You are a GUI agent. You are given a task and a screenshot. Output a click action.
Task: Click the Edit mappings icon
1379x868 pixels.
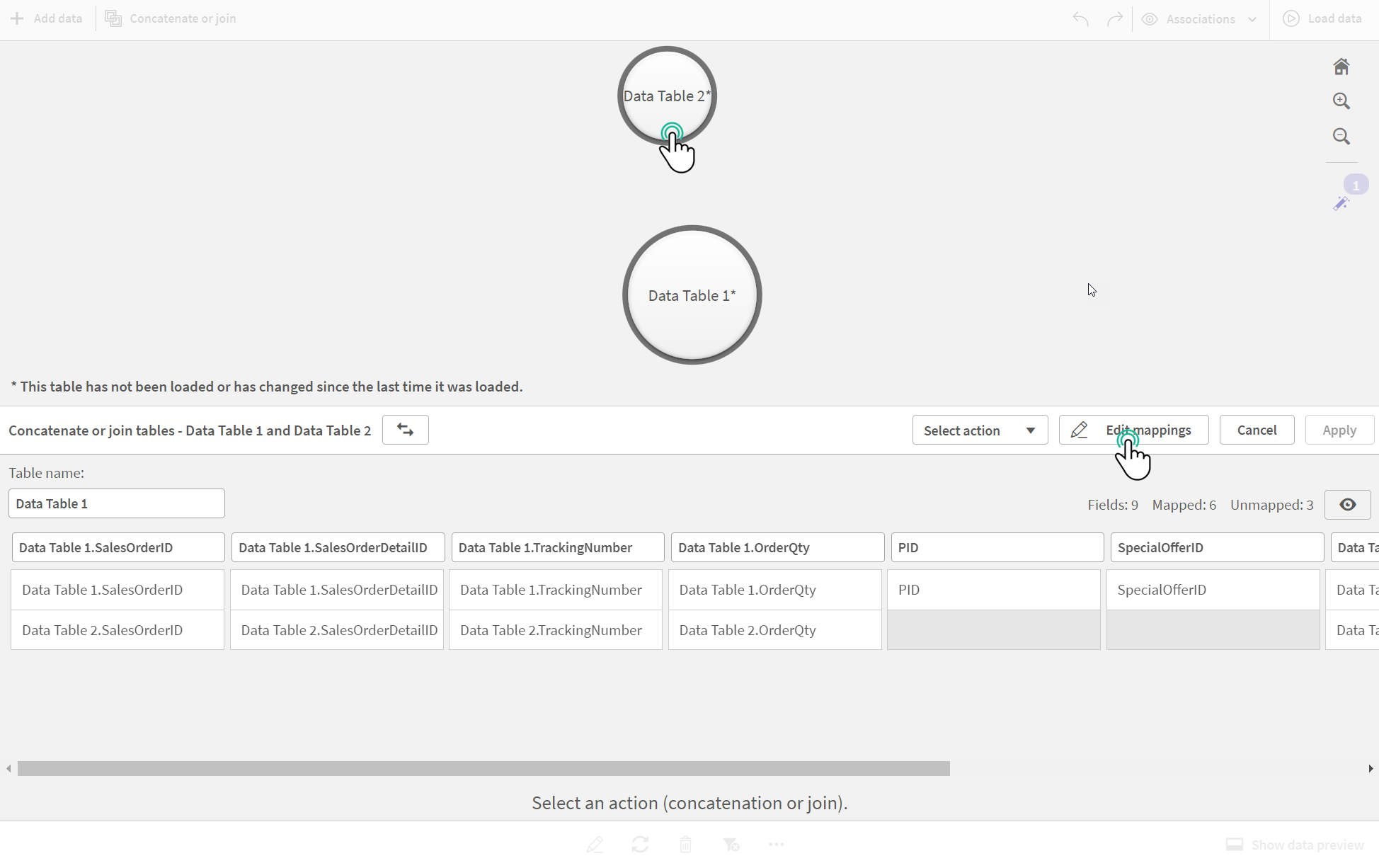1079,430
